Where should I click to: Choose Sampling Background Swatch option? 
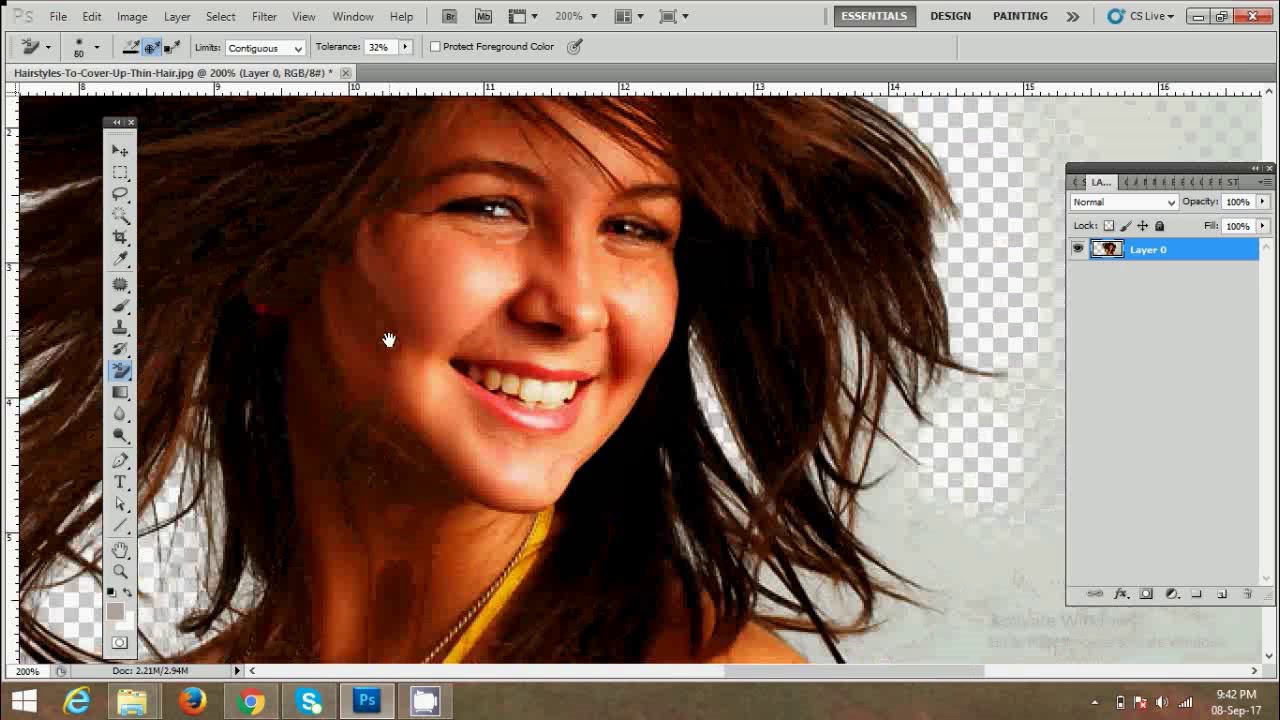pos(172,47)
